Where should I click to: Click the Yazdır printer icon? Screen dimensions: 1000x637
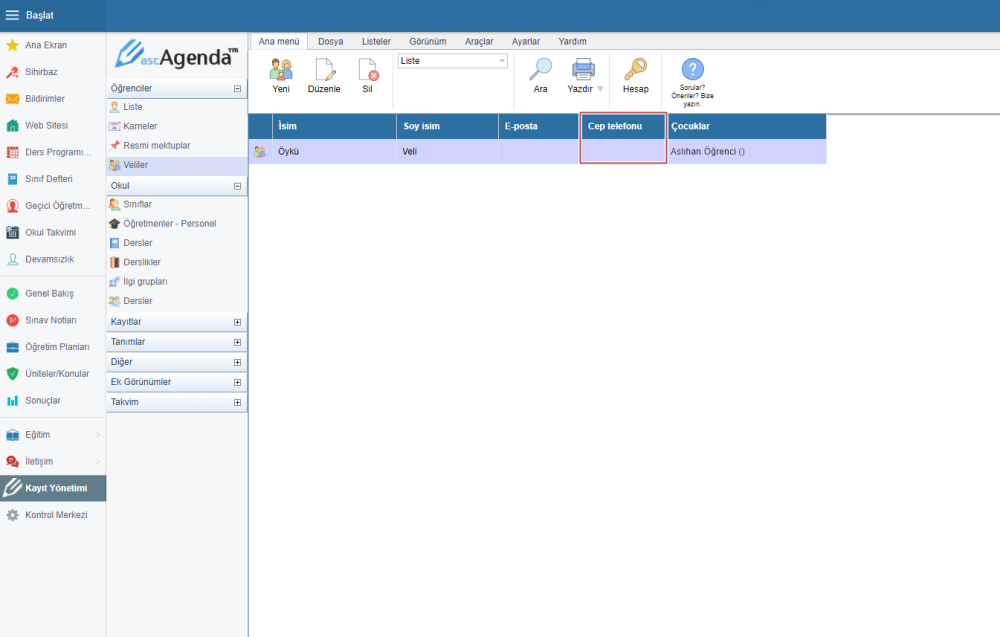[582, 69]
